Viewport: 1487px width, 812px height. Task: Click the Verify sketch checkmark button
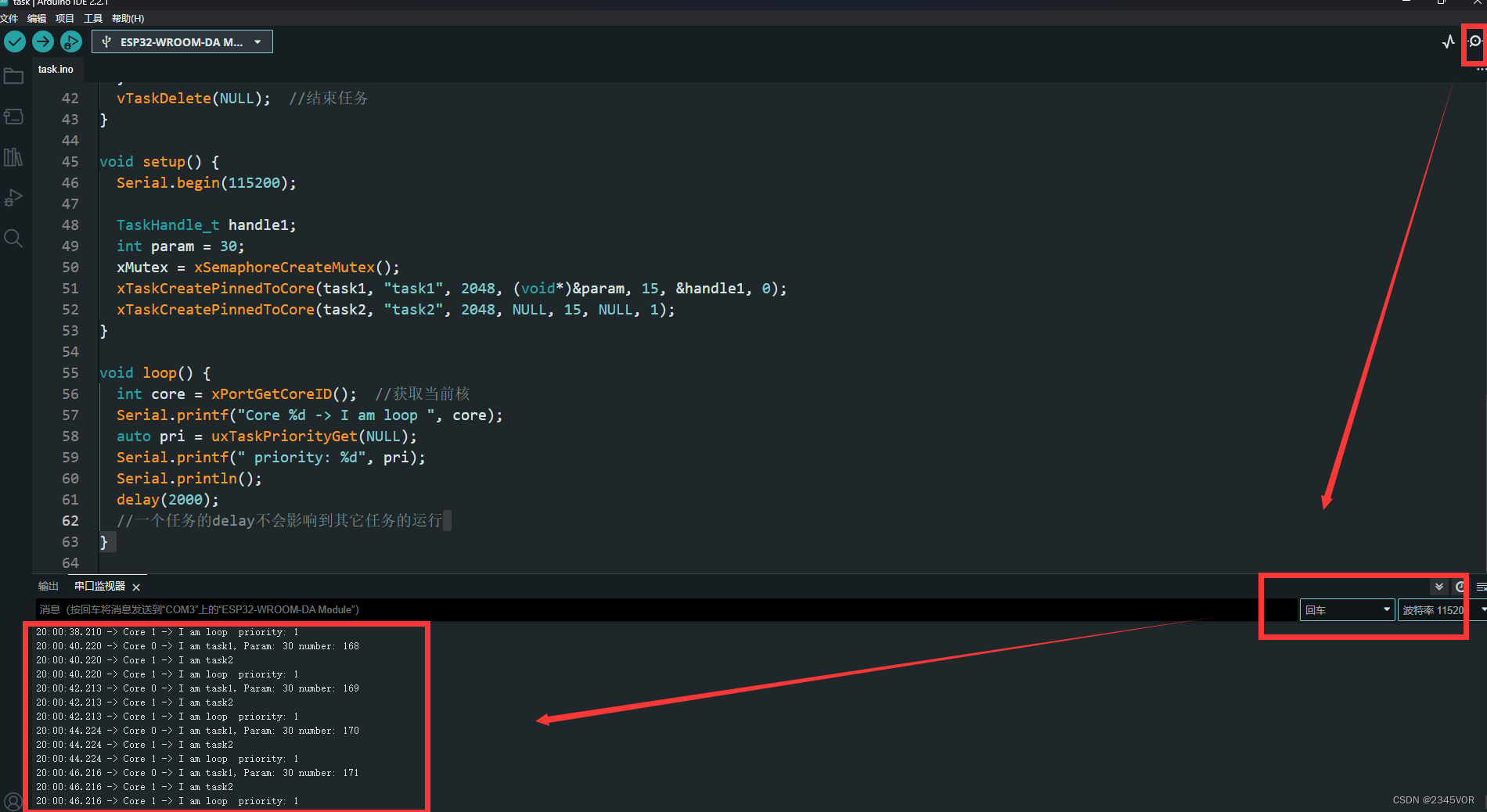pos(15,41)
